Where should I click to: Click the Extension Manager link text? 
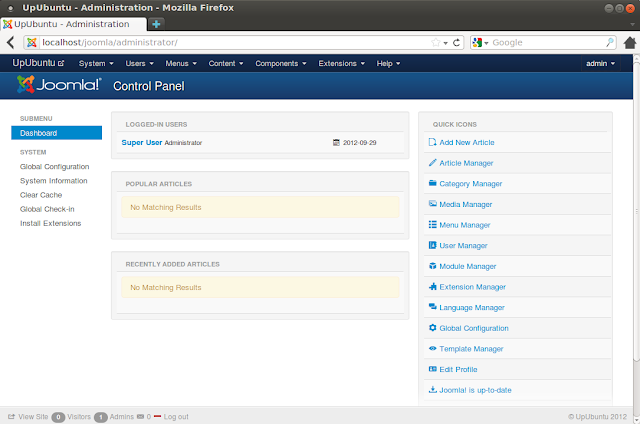pos(472,287)
